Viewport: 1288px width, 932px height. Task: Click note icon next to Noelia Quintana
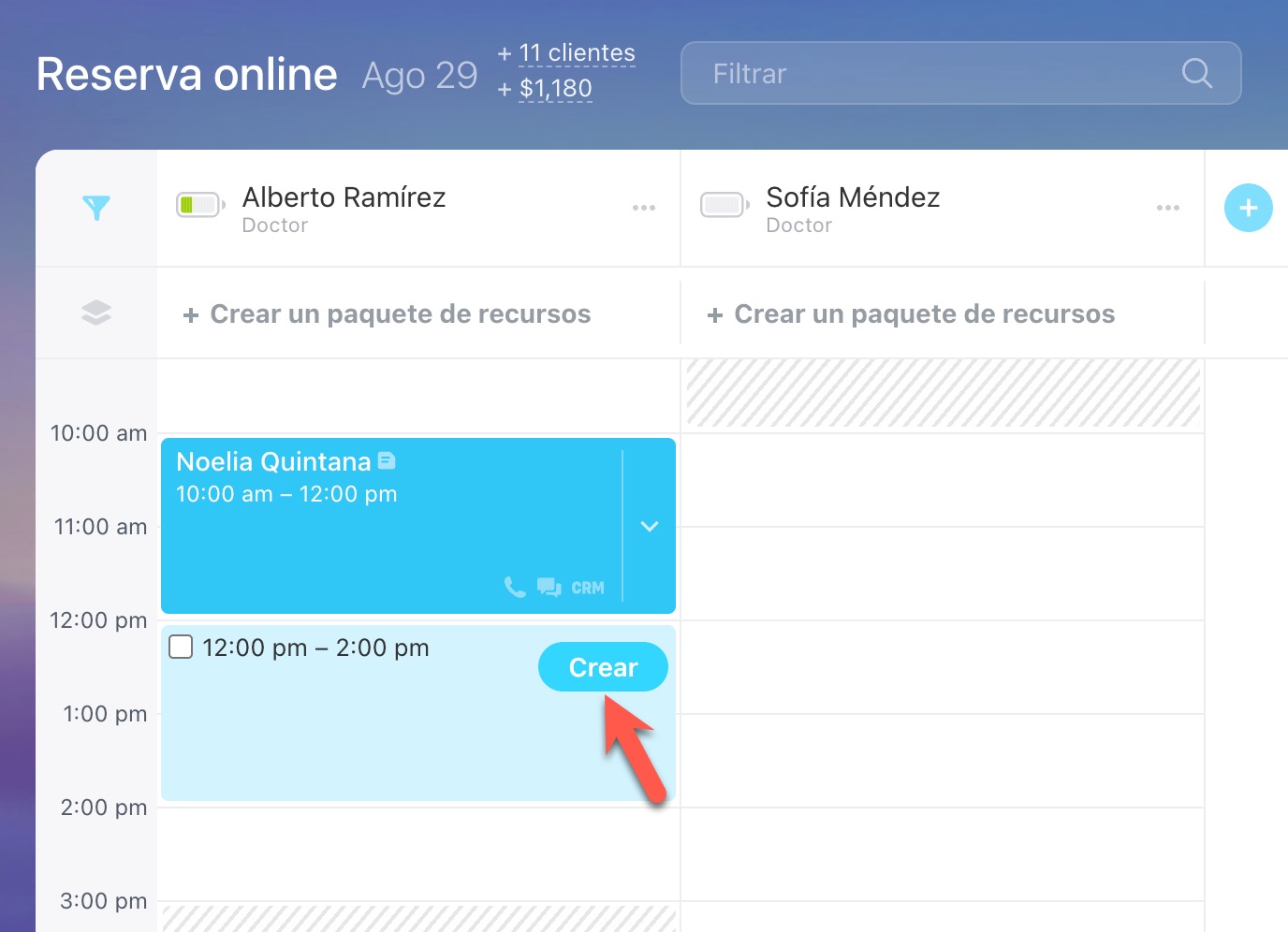coord(387,460)
